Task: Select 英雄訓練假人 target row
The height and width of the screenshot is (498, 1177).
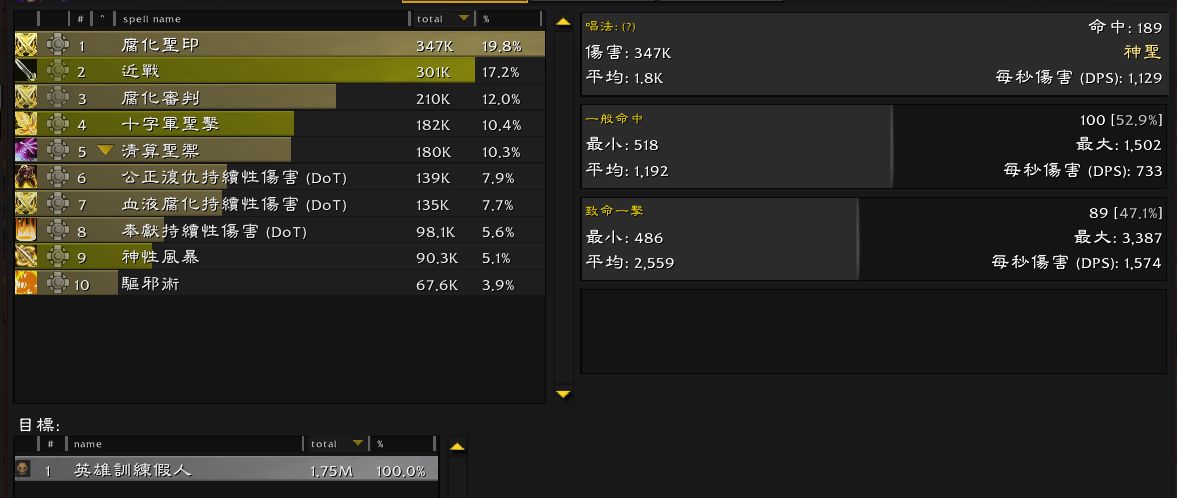Action: point(227,470)
